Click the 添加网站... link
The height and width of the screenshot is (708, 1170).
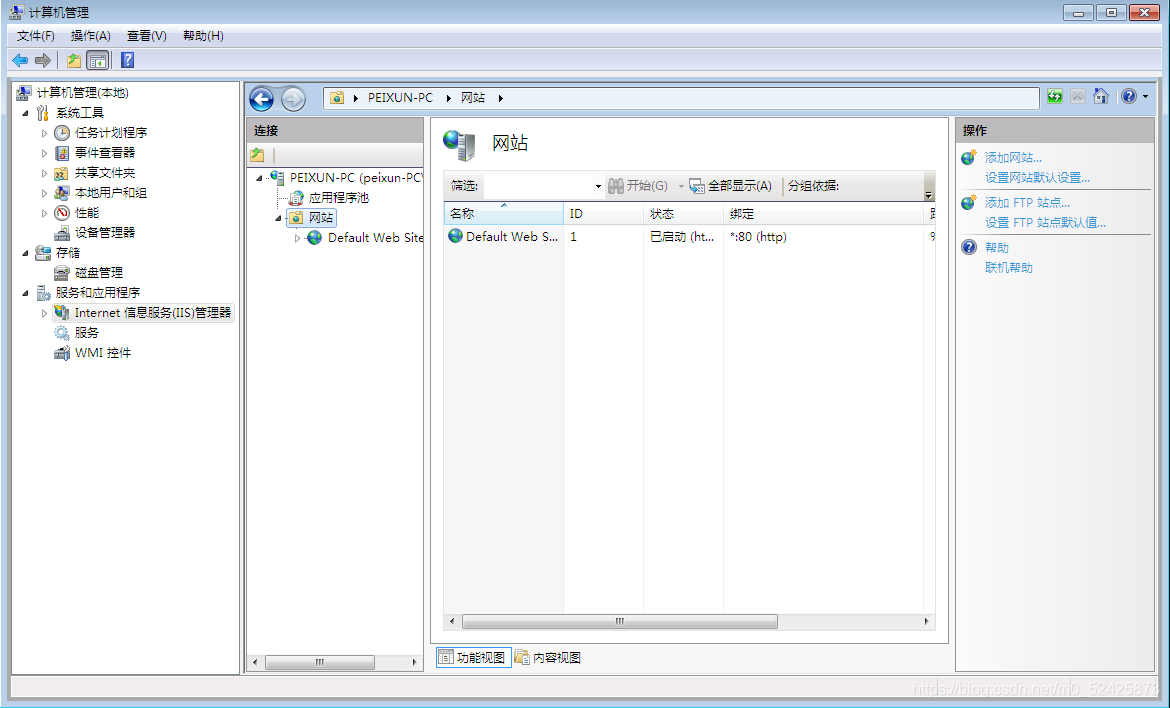click(1013, 157)
